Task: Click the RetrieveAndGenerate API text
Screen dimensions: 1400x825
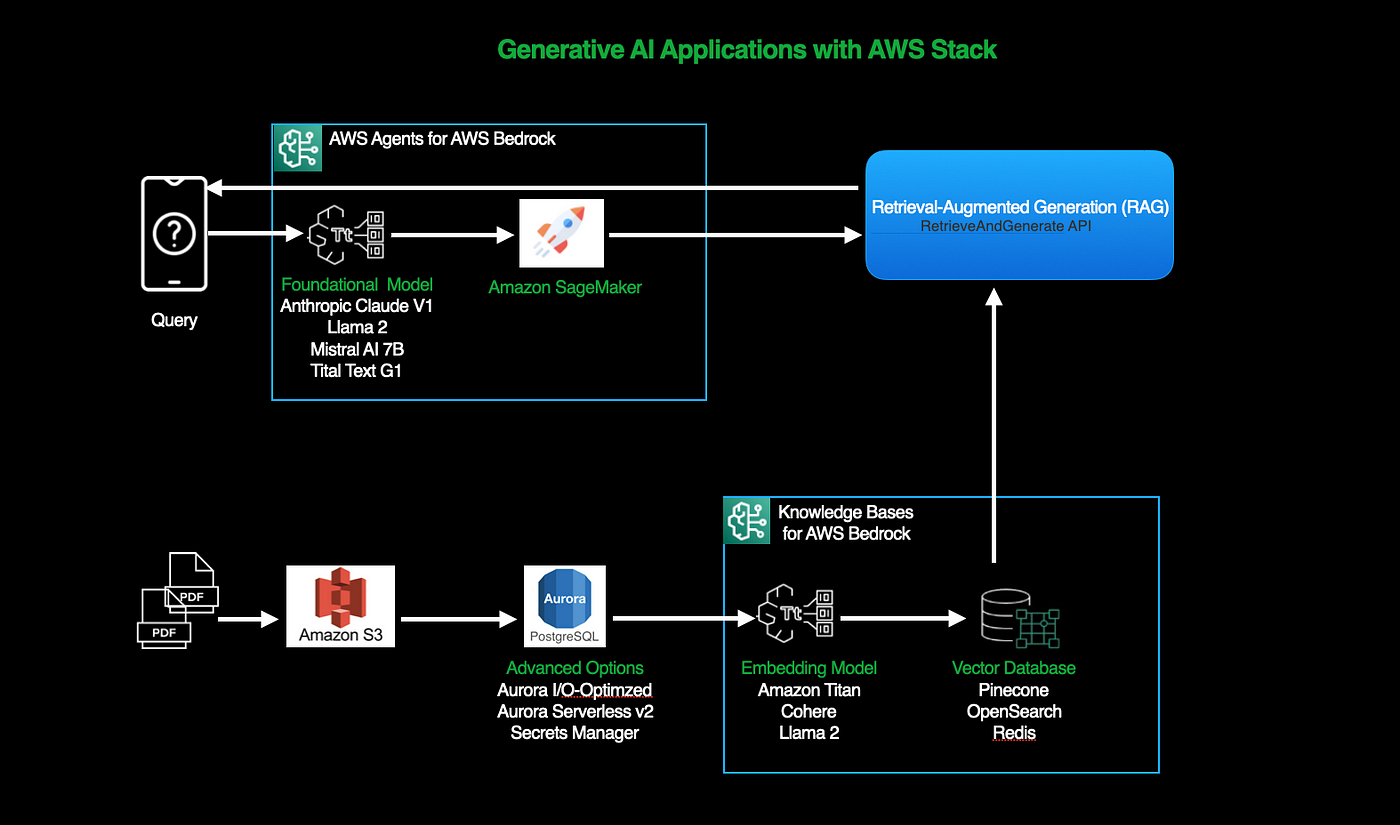Action: (x=1006, y=228)
